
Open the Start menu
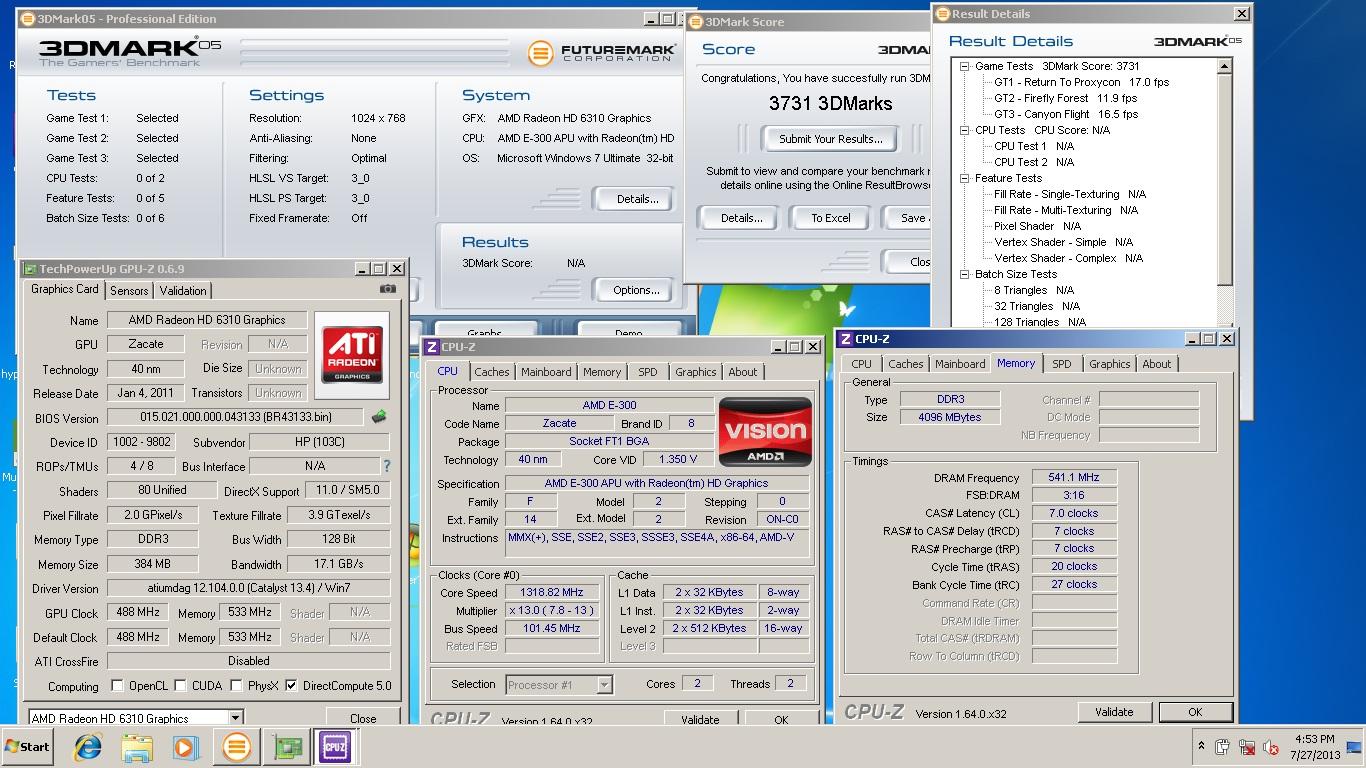29,747
